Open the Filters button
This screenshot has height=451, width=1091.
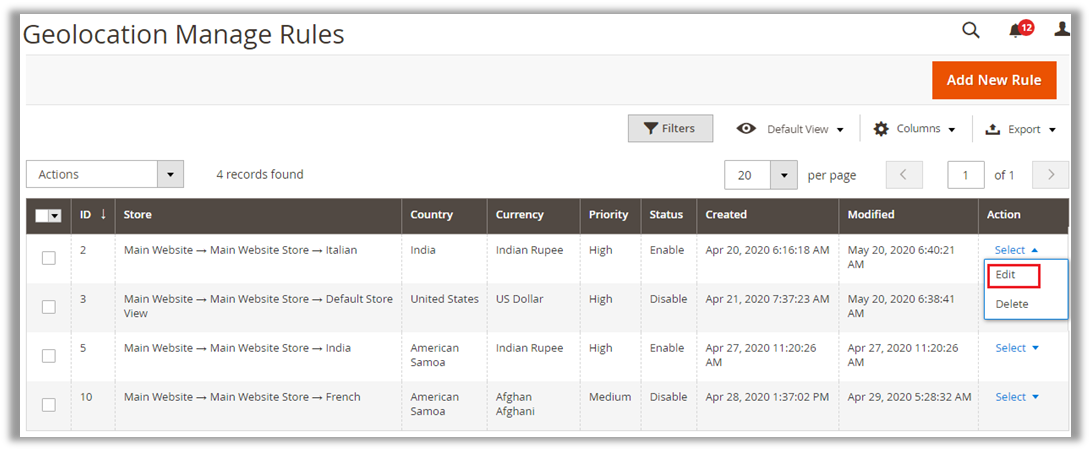point(670,128)
